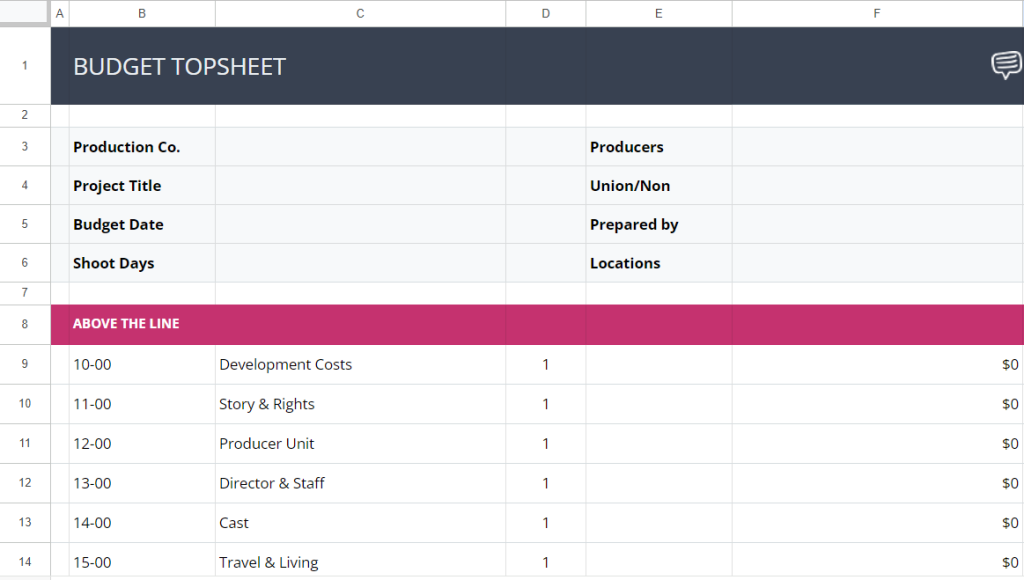Select row 10 header

25,404
